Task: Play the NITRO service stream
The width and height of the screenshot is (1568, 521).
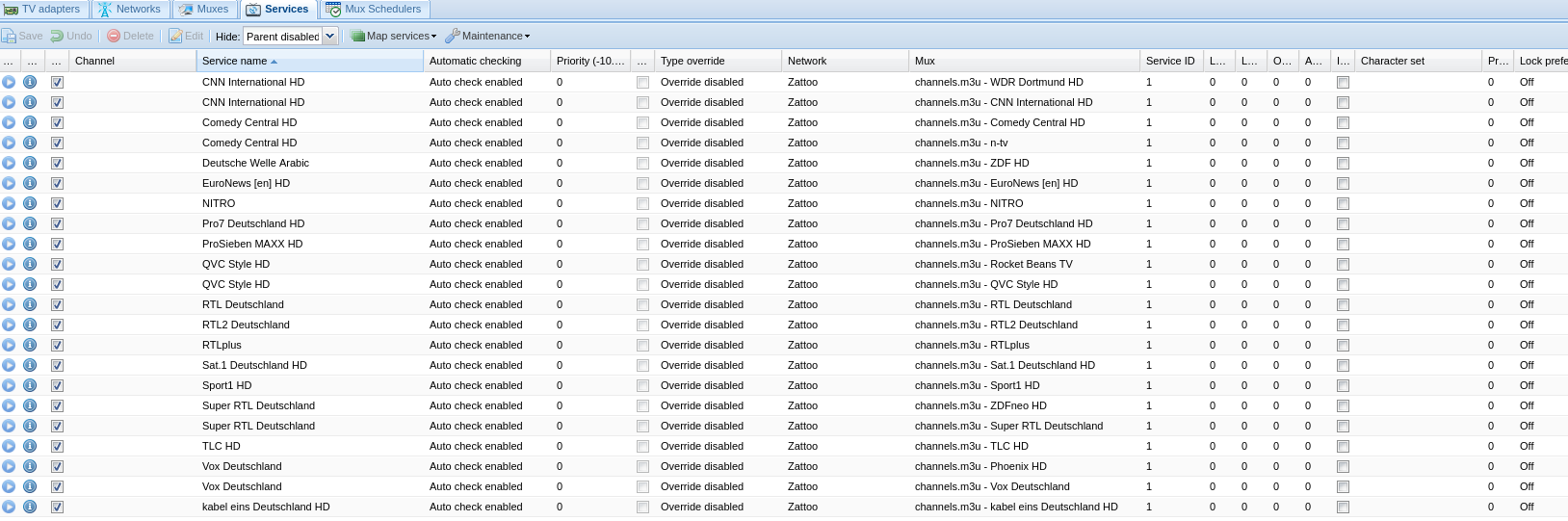Action: pos(9,203)
